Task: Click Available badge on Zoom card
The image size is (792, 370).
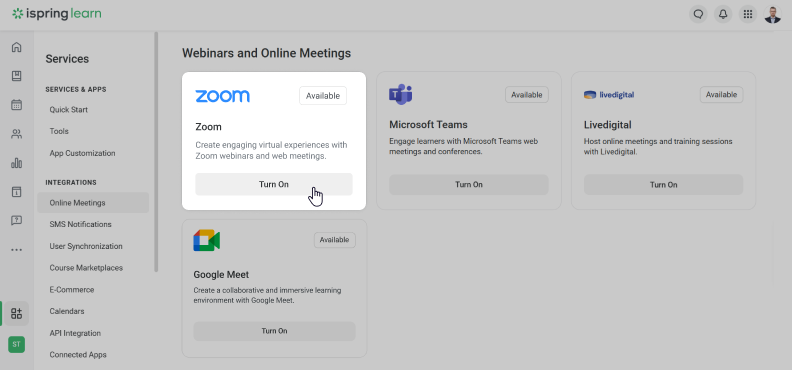Action: coord(323,96)
